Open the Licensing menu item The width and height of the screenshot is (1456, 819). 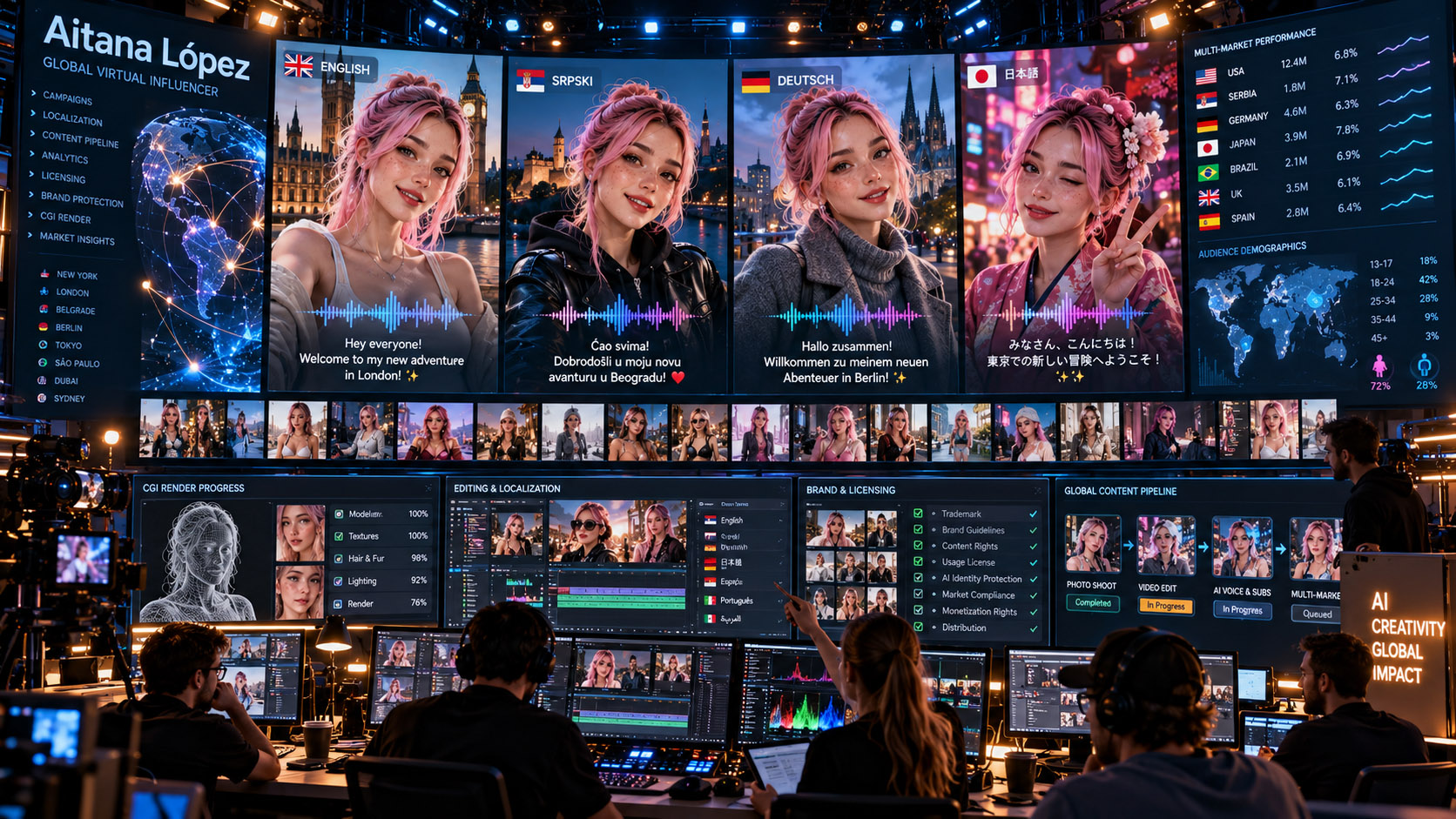point(64,177)
